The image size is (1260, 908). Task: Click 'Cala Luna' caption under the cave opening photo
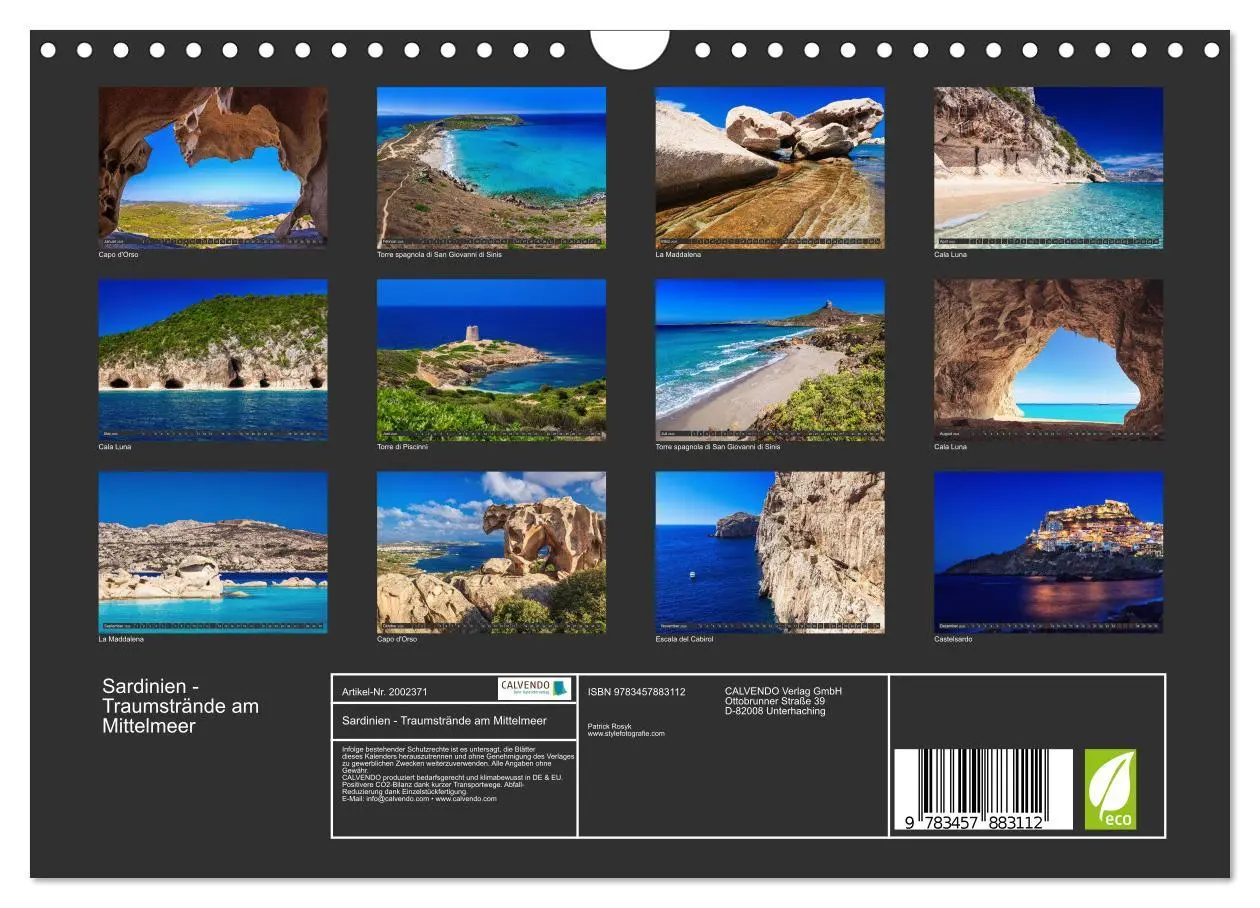point(950,447)
